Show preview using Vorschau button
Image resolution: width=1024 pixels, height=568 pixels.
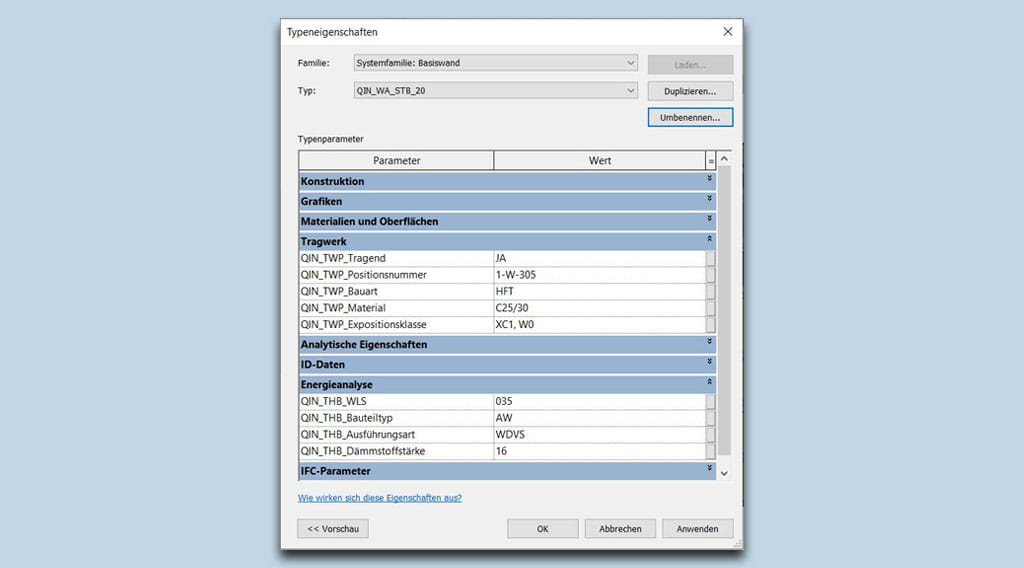[333, 528]
